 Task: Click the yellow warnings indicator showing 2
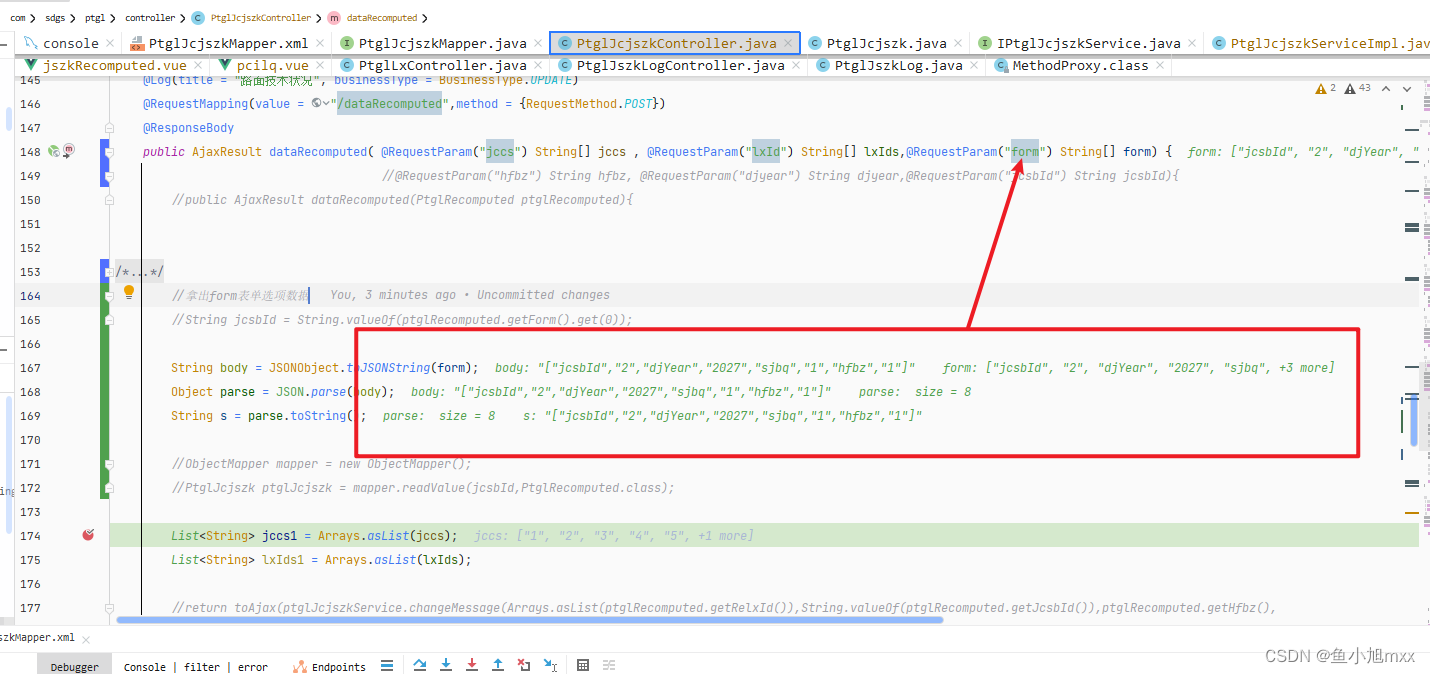(1325, 89)
